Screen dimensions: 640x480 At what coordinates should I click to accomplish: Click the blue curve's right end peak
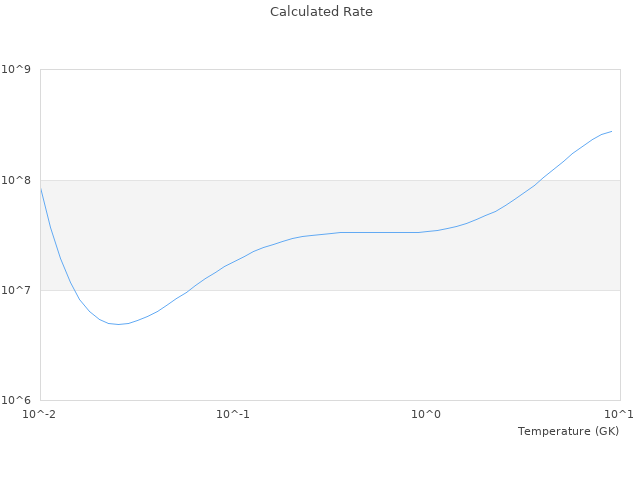click(611, 131)
